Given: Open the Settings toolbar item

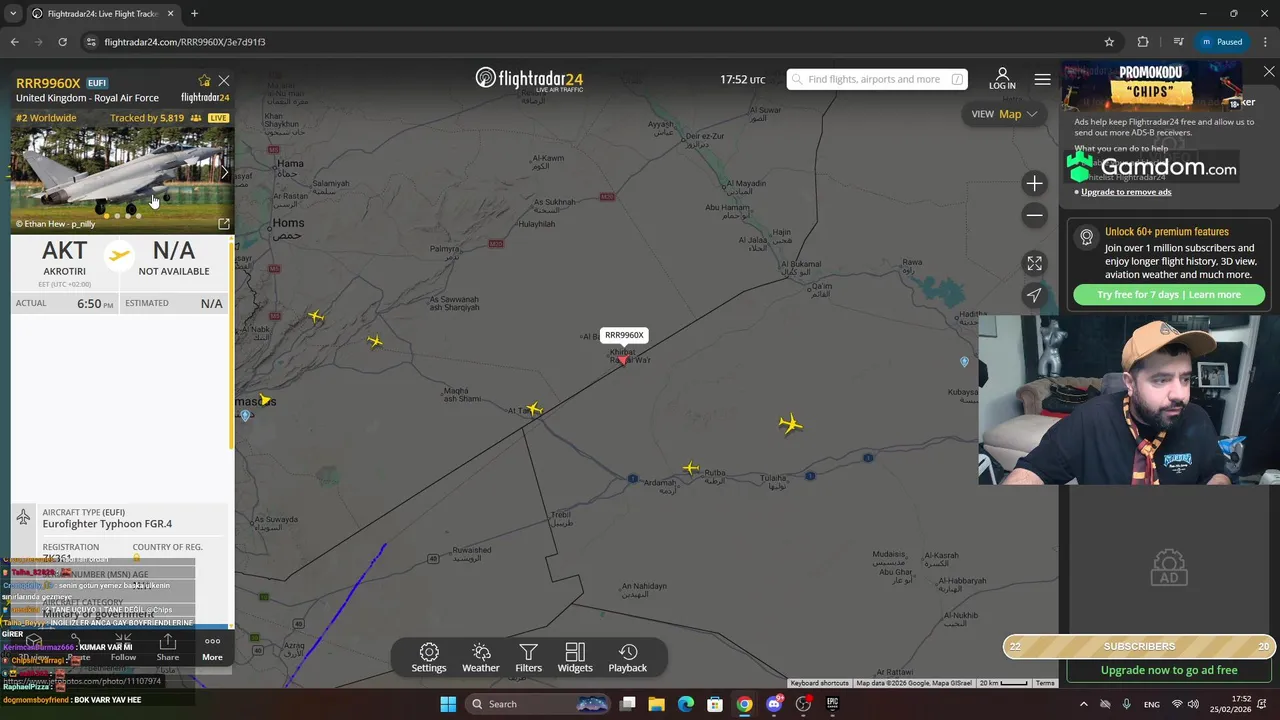Looking at the screenshot, I should tap(429, 658).
